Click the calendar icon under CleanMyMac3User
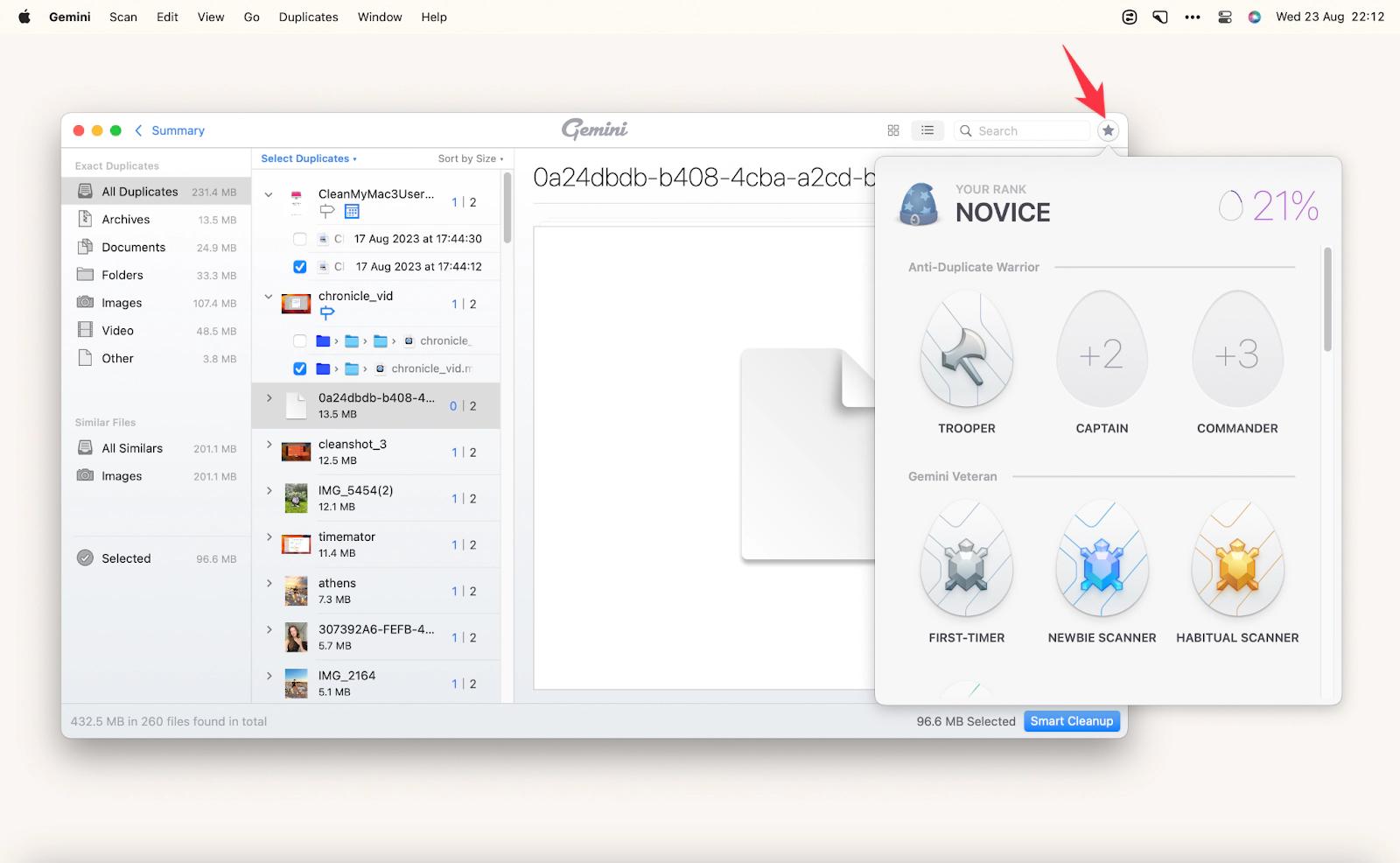Viewport: 1400px width, 863px height. [352, 211]
